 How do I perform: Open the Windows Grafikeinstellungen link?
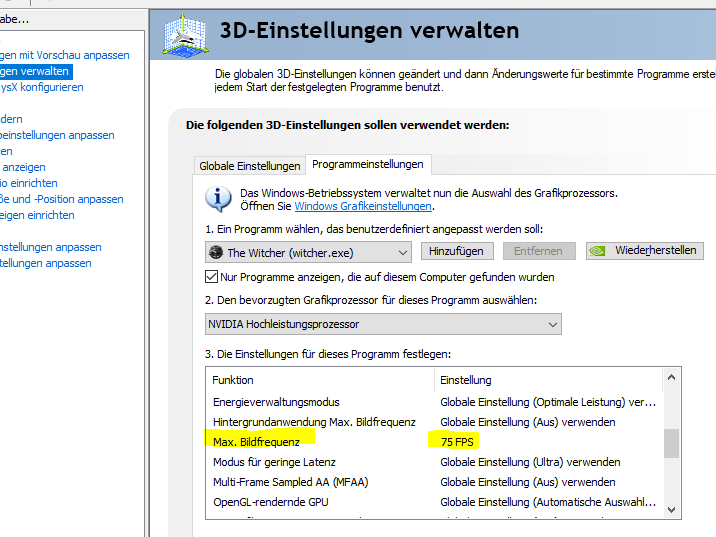tap(363, 206)
